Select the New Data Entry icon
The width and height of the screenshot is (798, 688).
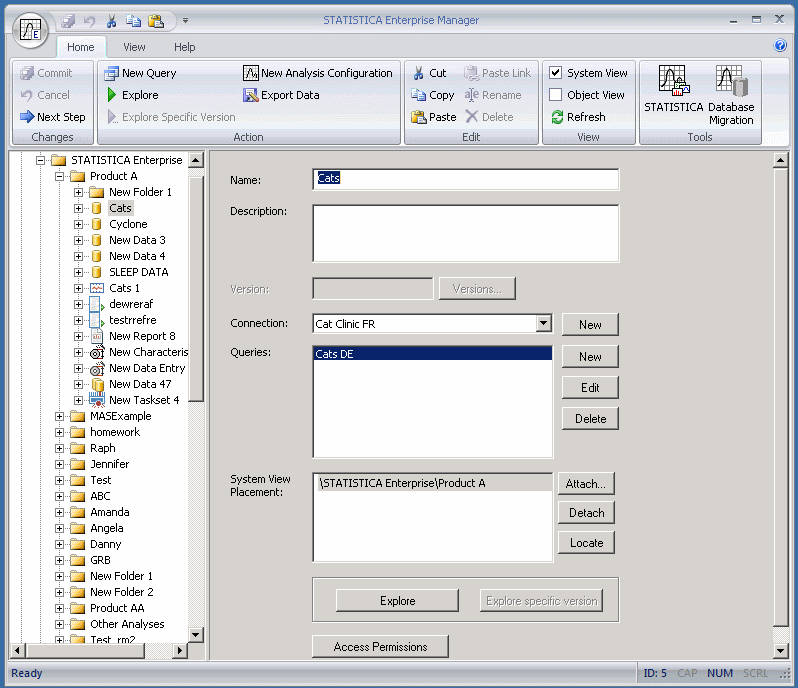(x=97, y=368)
